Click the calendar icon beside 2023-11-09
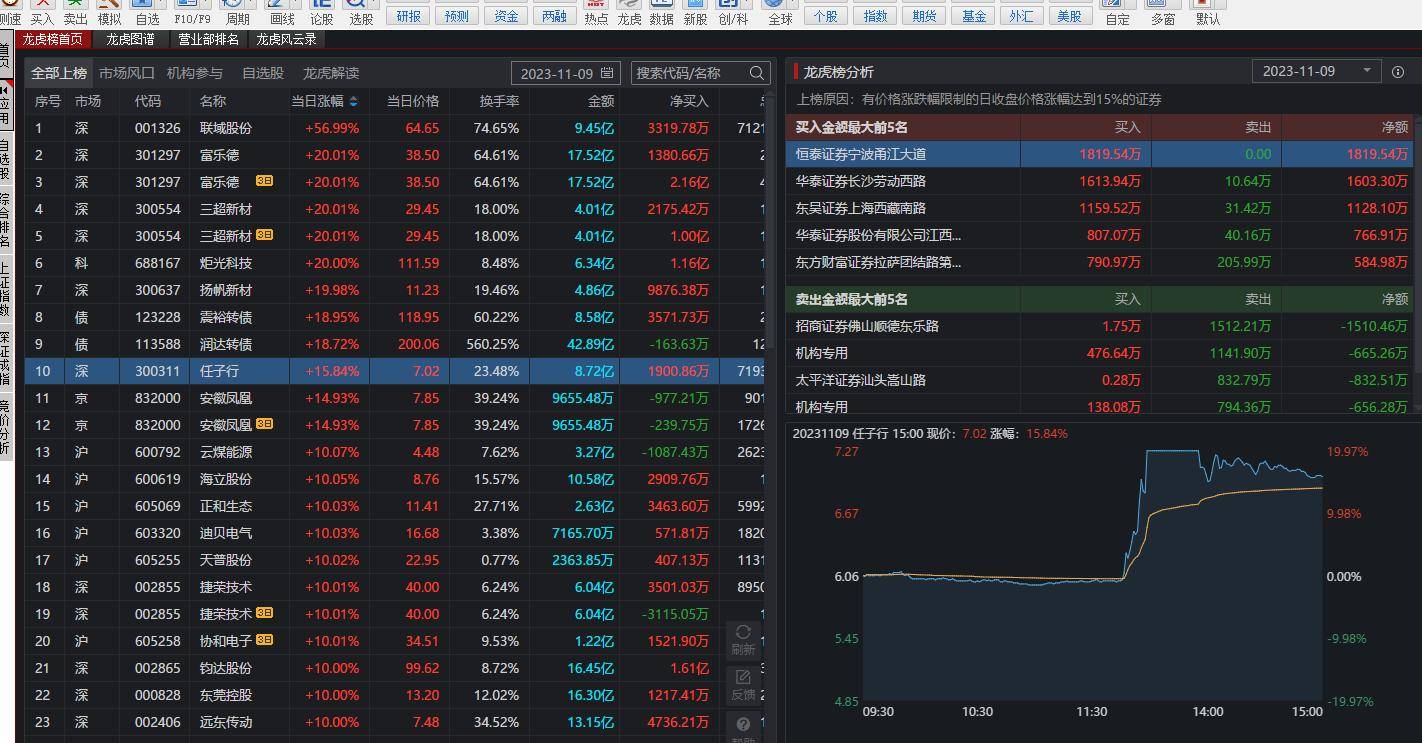 coord(608,73)
